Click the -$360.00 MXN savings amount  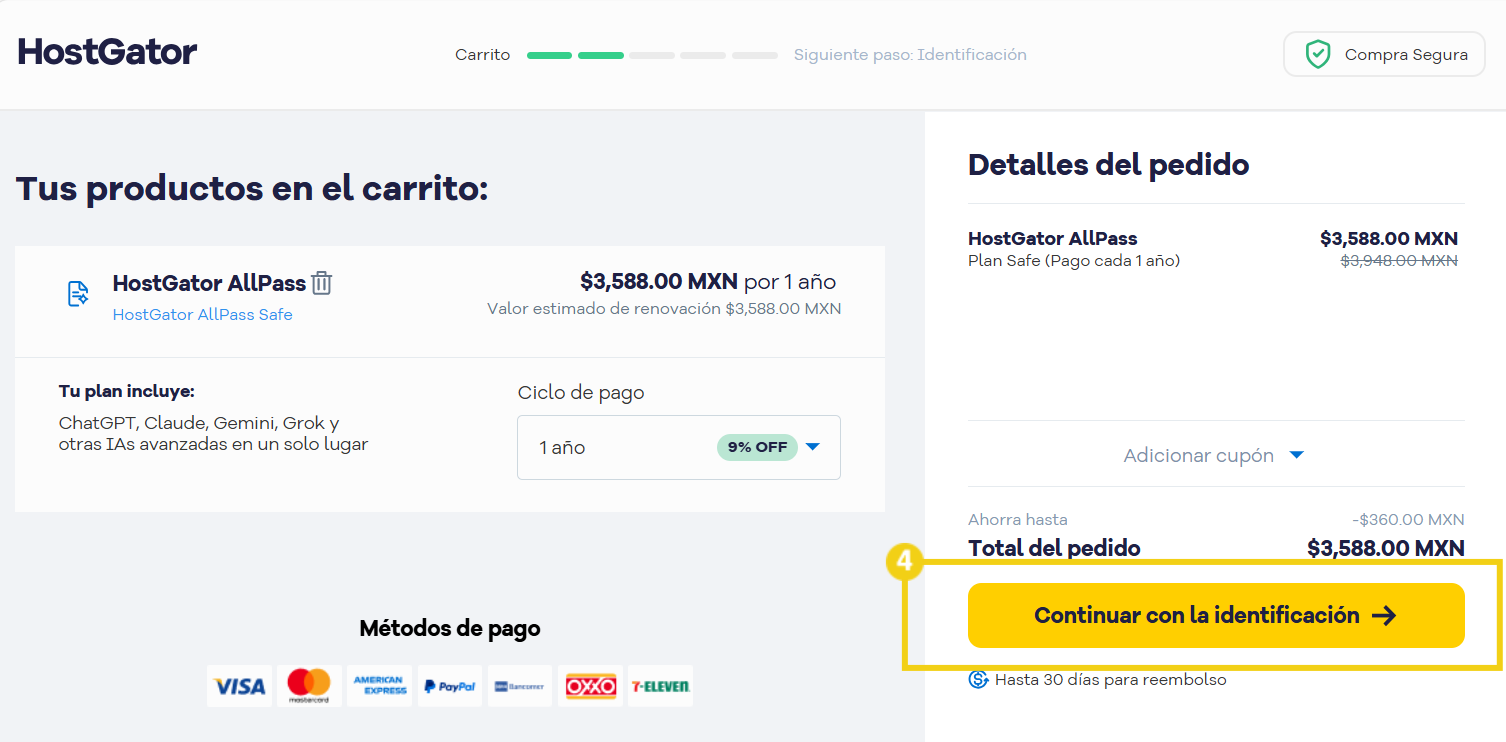pyautogui.click(x=1408, y=520)
